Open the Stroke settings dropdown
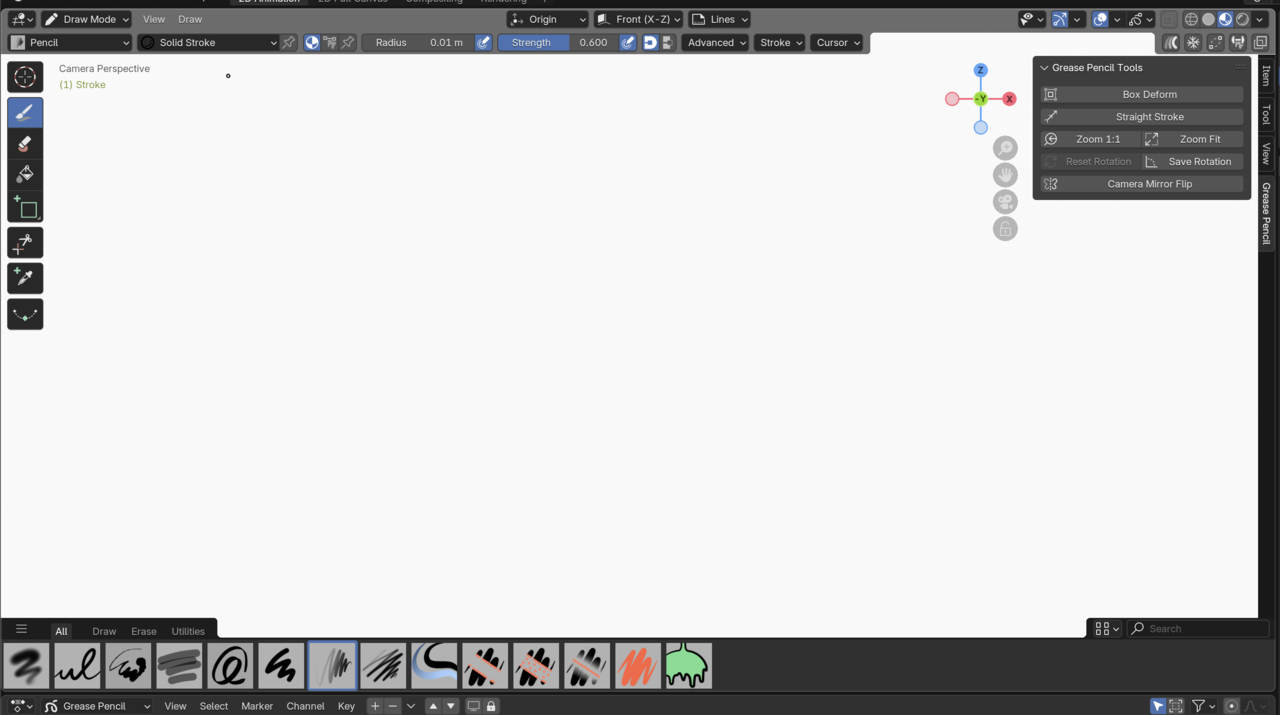The image size is (1280, 715). tap(780, 43)
